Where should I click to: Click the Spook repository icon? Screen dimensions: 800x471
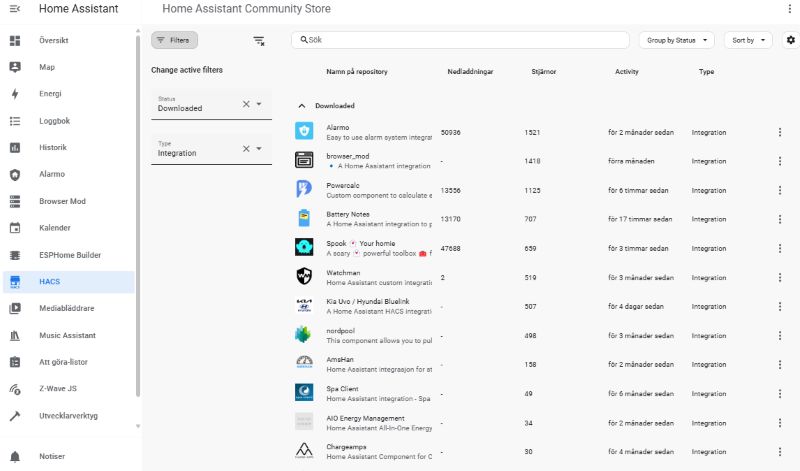click(304, 247)
